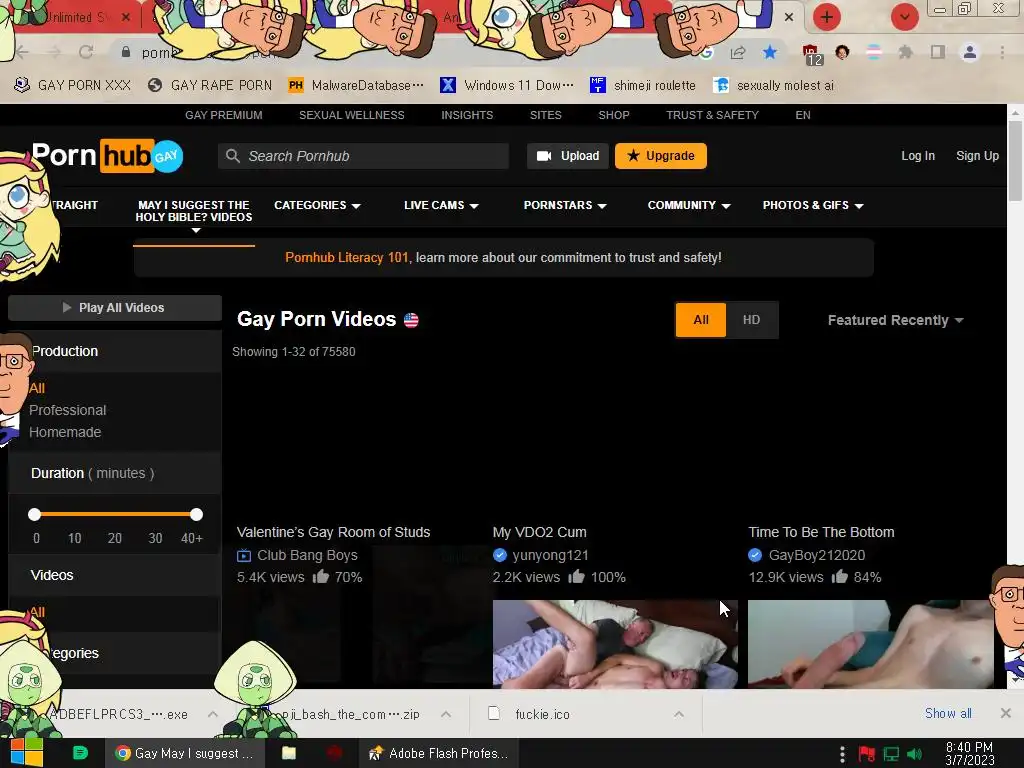Viewport: 1024px width, 768px height.
Task: Click the left handle of duration slider
Action: pos(35,515)
